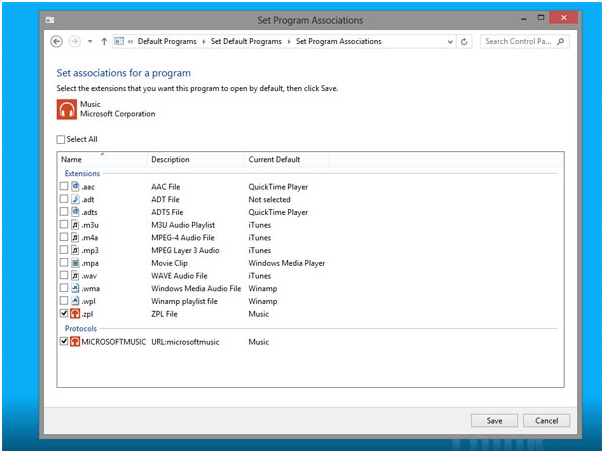Click the .adt file type icon
This screenshot has height=451, width=604.
click(x=75, y=200)
